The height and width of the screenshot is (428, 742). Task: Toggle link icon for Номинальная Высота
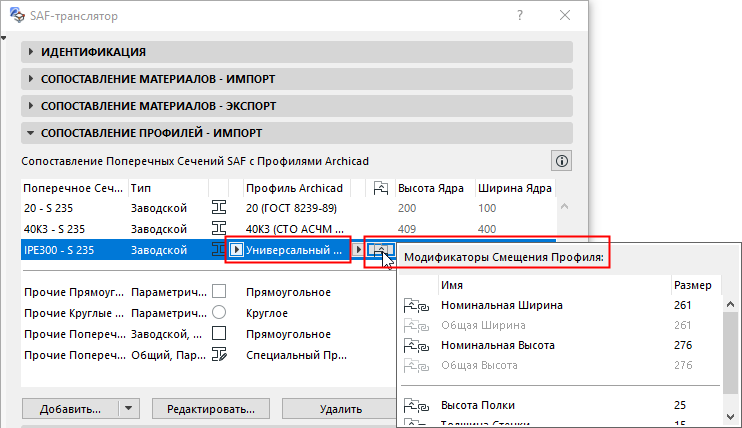[416, 346]
